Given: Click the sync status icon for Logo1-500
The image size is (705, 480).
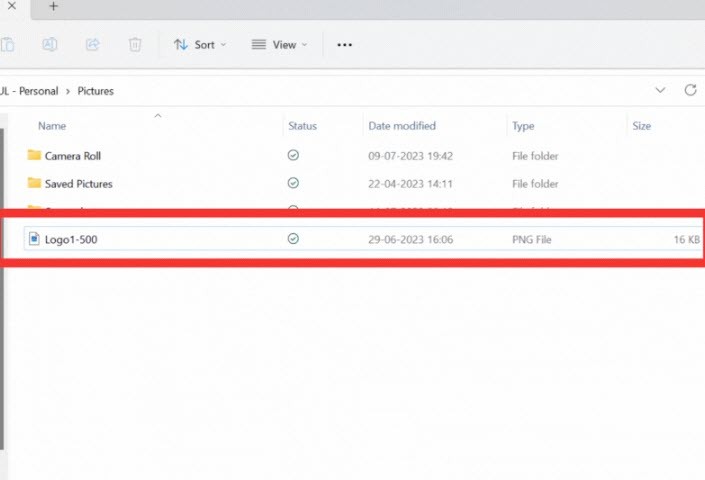Looking at the screenshot, I should pos(293,239).
